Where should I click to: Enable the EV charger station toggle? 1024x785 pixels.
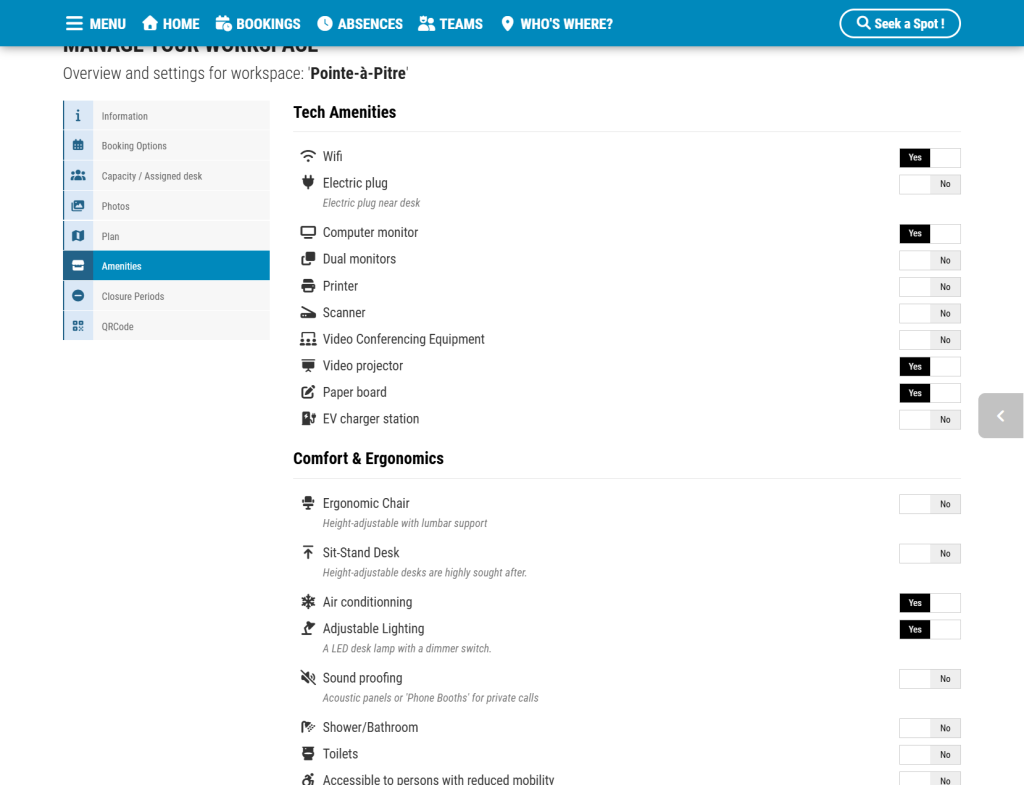(929, 419)
